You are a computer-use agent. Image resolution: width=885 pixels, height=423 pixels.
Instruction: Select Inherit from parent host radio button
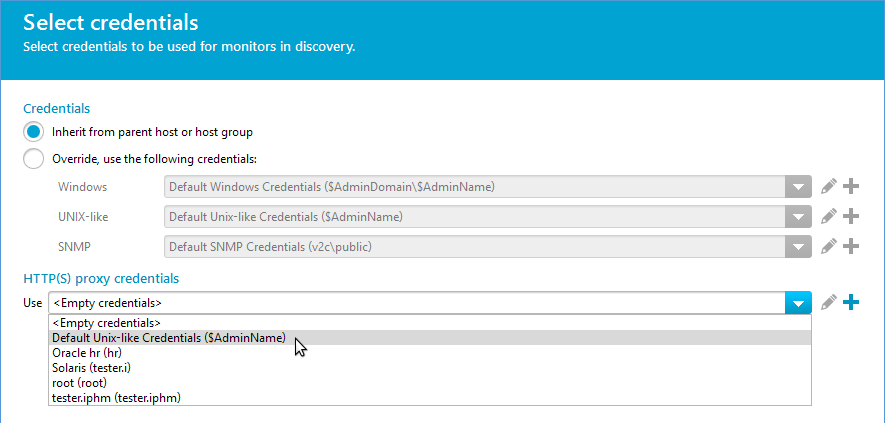pyautogui.click(x=33, y=132)
